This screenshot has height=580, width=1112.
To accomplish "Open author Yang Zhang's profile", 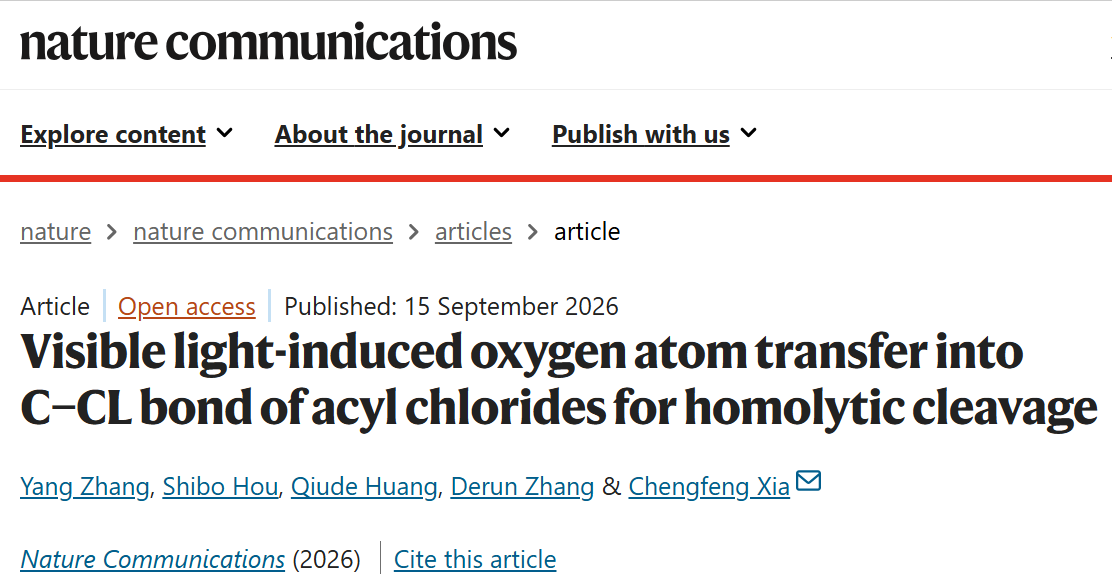I will 84,486.
